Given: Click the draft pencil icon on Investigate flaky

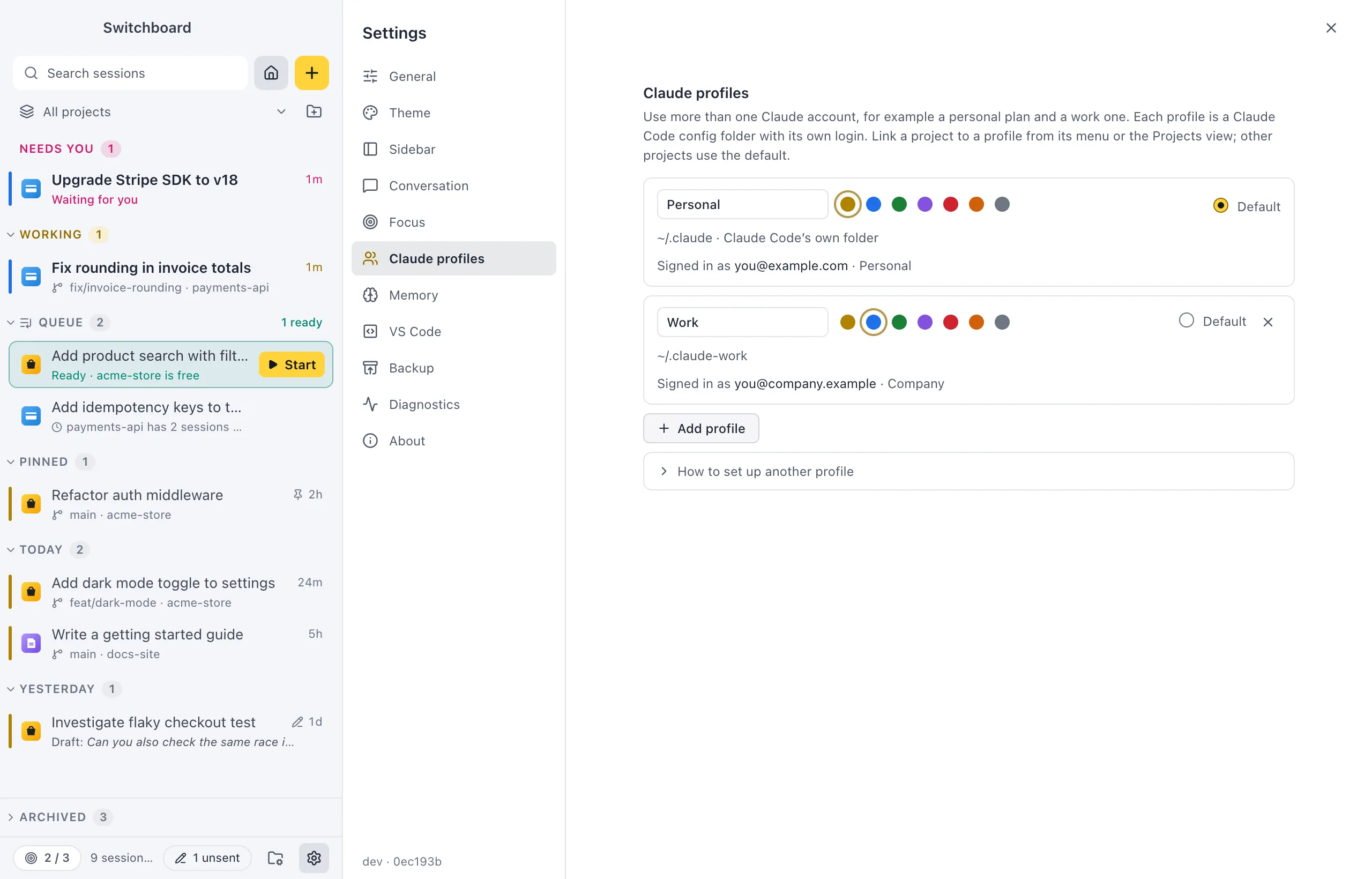Looking at the screenshot, I should click(297, 722).
